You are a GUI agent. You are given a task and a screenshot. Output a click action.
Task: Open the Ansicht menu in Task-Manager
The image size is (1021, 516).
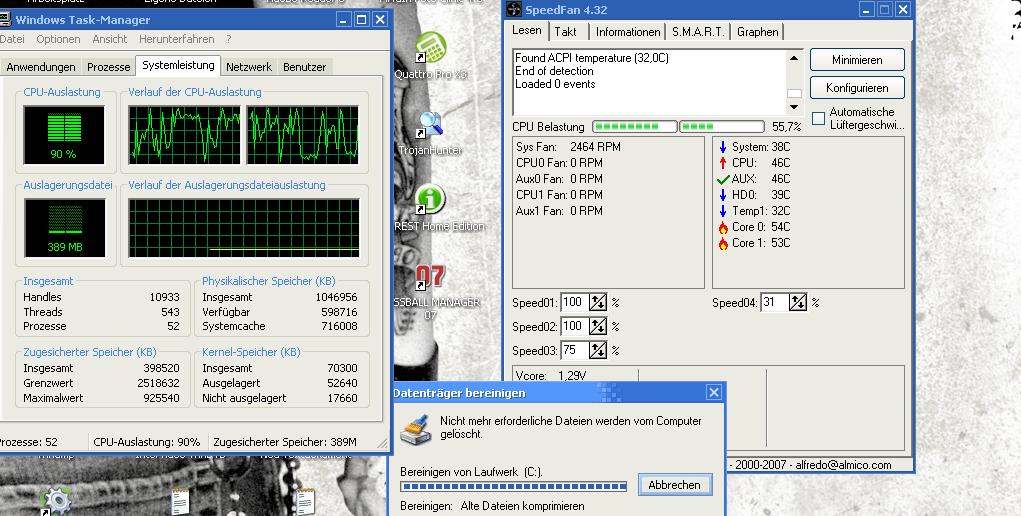coord(109,39)
